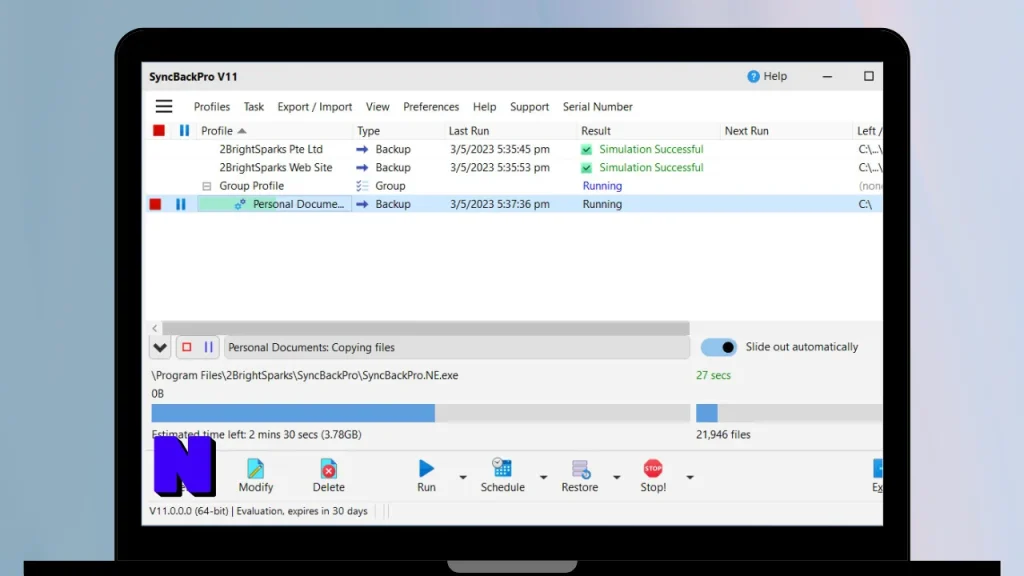The width and height of the screenshot is (1024, 576).
Task: Collapse the Group Profile tree node
Action: tap(206, 186)
